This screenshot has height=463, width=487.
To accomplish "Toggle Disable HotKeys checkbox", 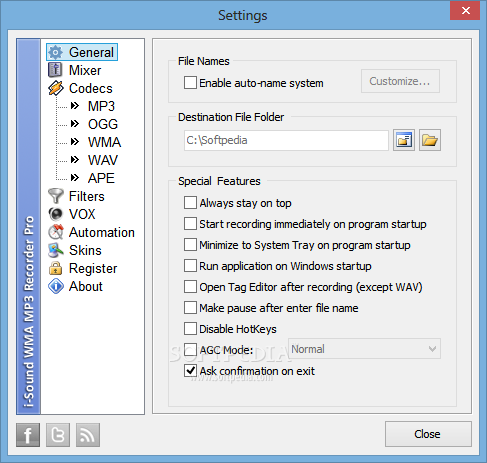I will [x=190, y=329].
